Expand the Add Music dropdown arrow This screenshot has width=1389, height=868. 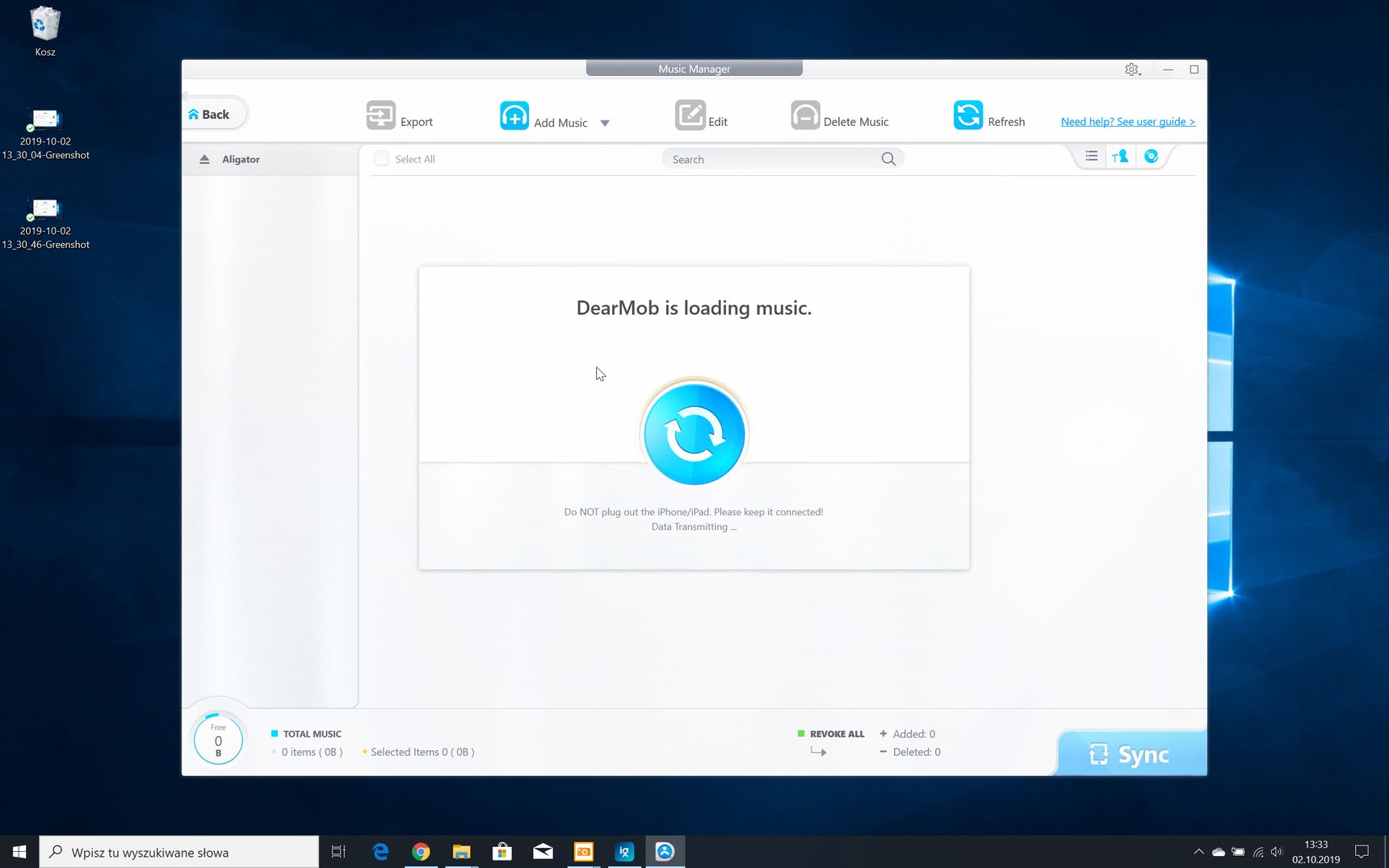click(605, 124)
